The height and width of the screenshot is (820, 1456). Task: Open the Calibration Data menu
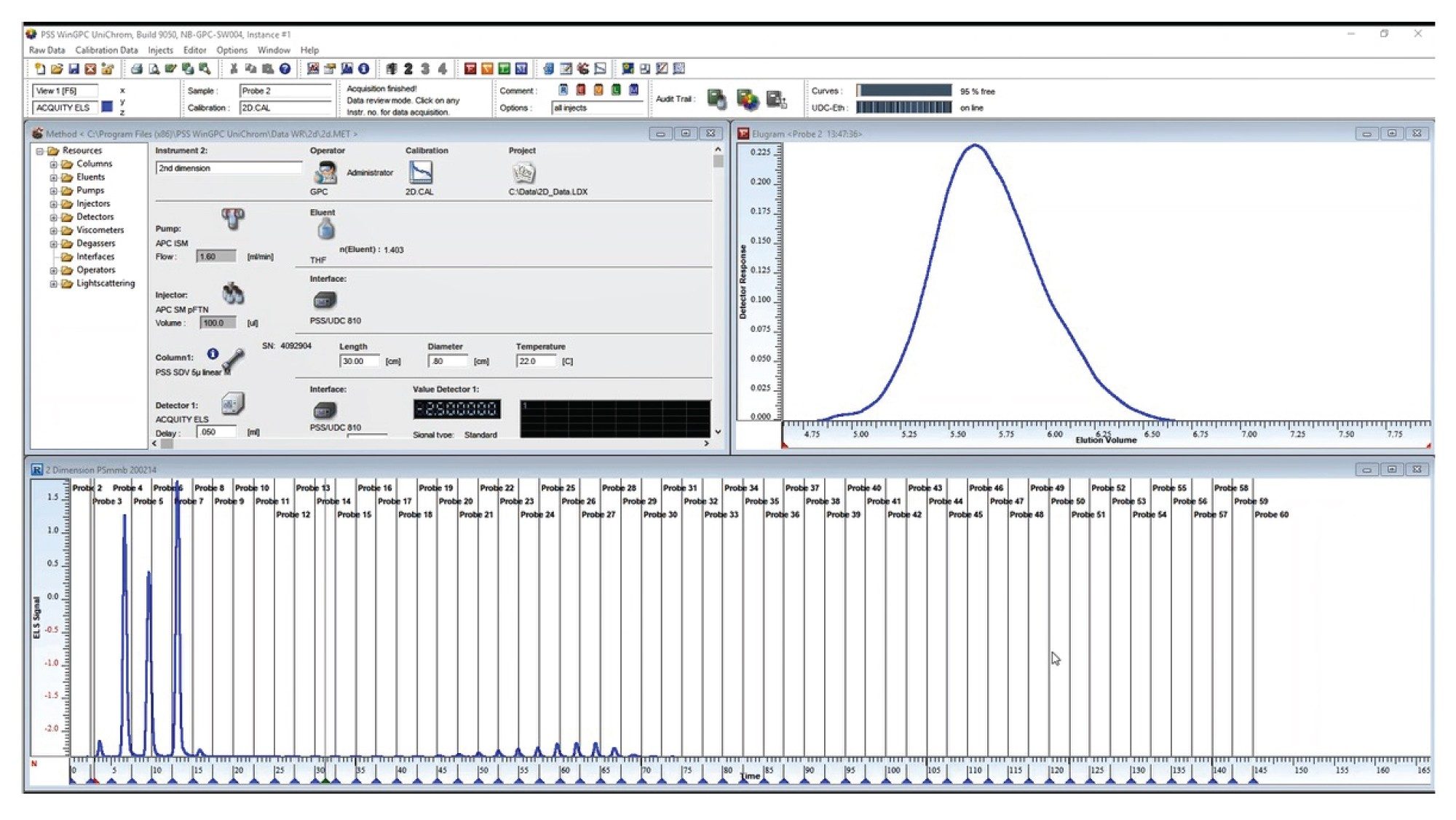(106, 50)
